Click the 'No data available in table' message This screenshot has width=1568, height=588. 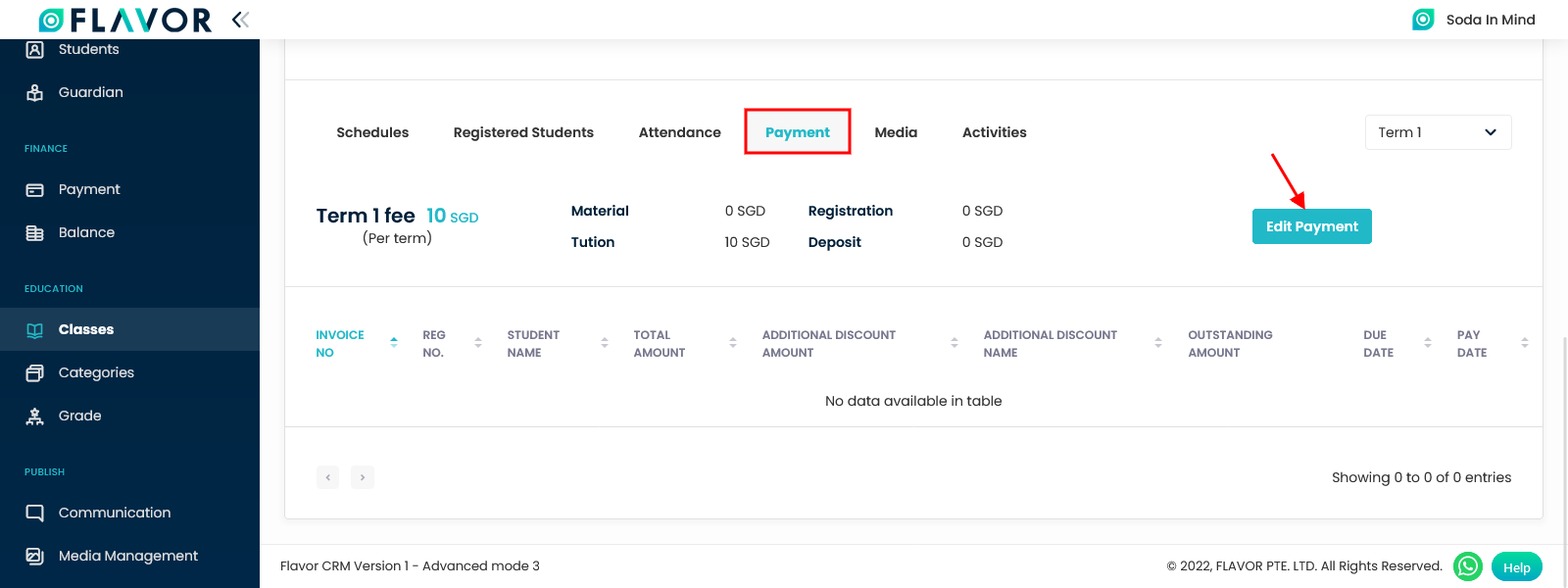913,401
